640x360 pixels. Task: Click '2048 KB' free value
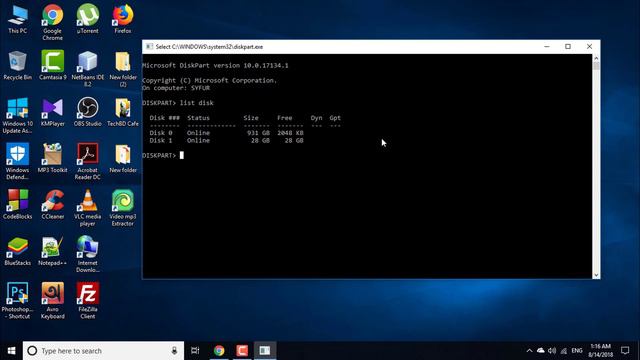click(290, 133)
